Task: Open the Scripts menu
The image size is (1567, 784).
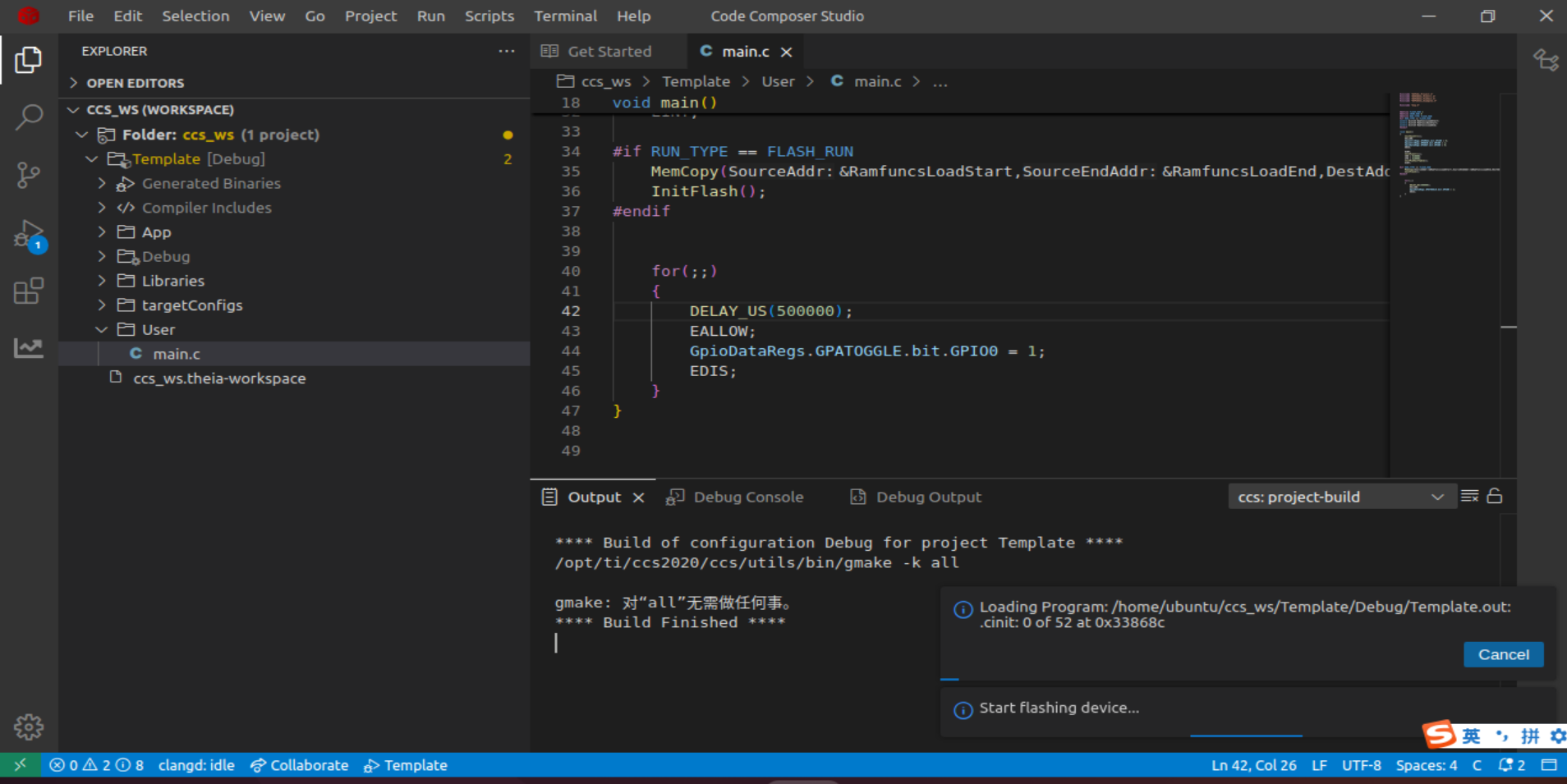Action: (489, 16)
